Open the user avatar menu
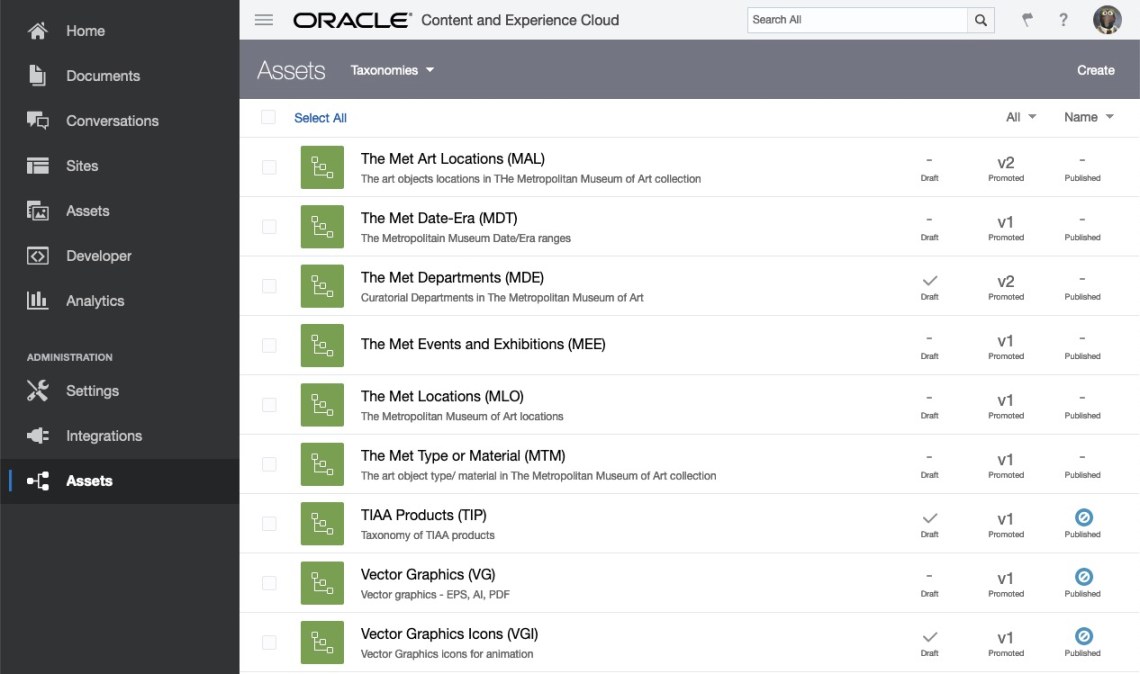The height and width of the screenshot is (674, 1140). (1107, 20)
